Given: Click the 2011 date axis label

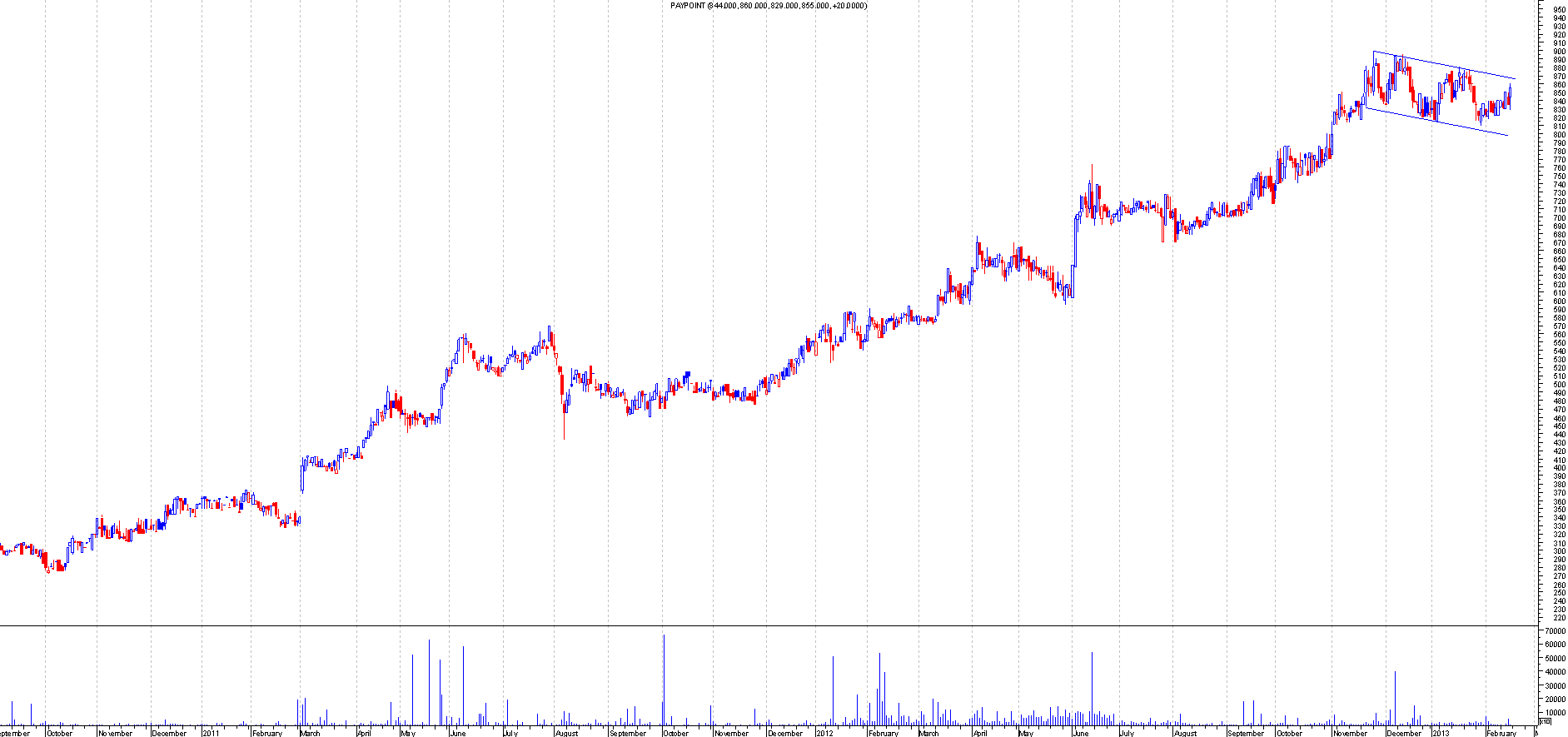Looking at the screenshot, I should tap(212, 733).
